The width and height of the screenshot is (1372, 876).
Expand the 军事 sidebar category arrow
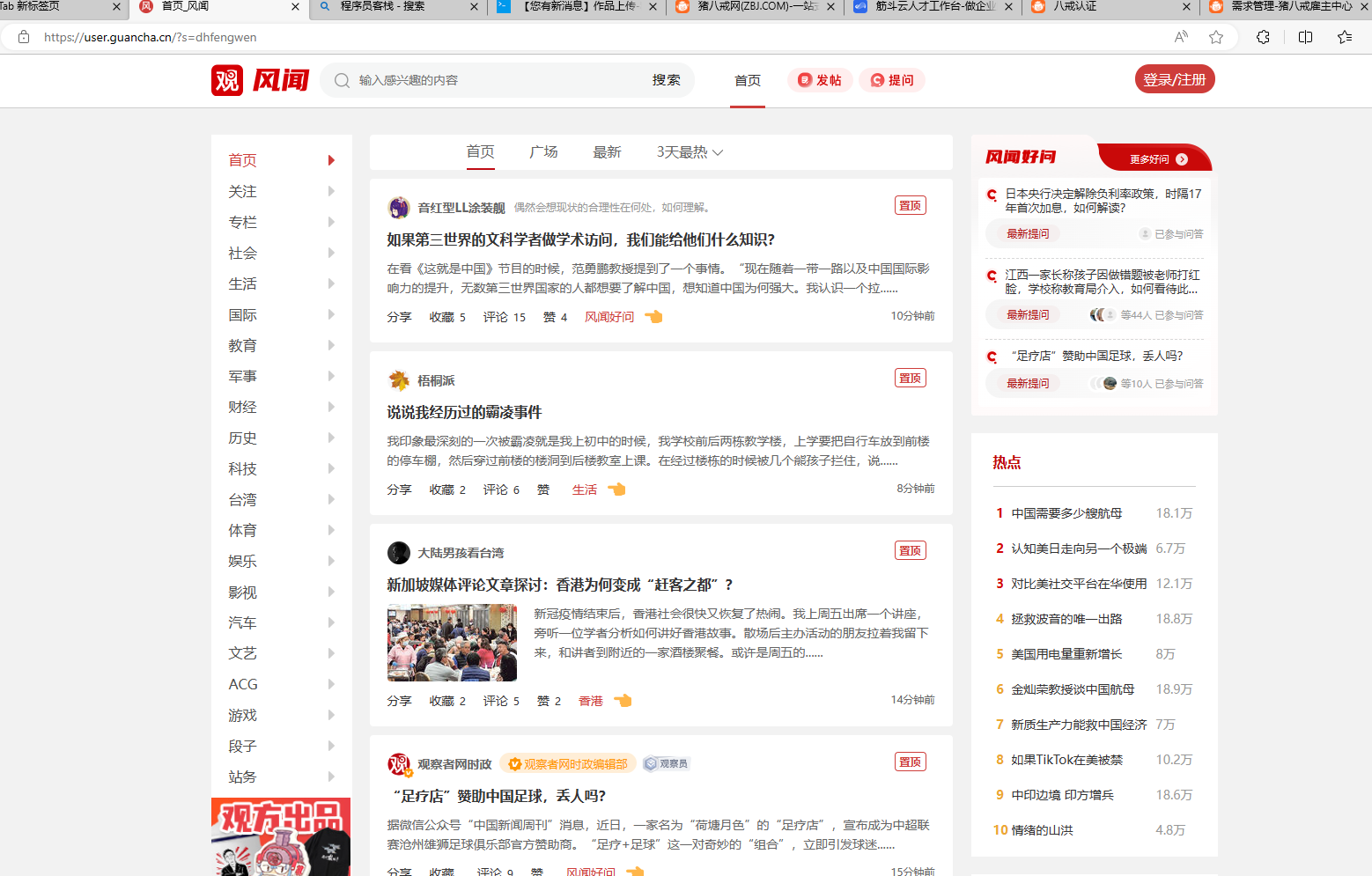click(331, 376)
